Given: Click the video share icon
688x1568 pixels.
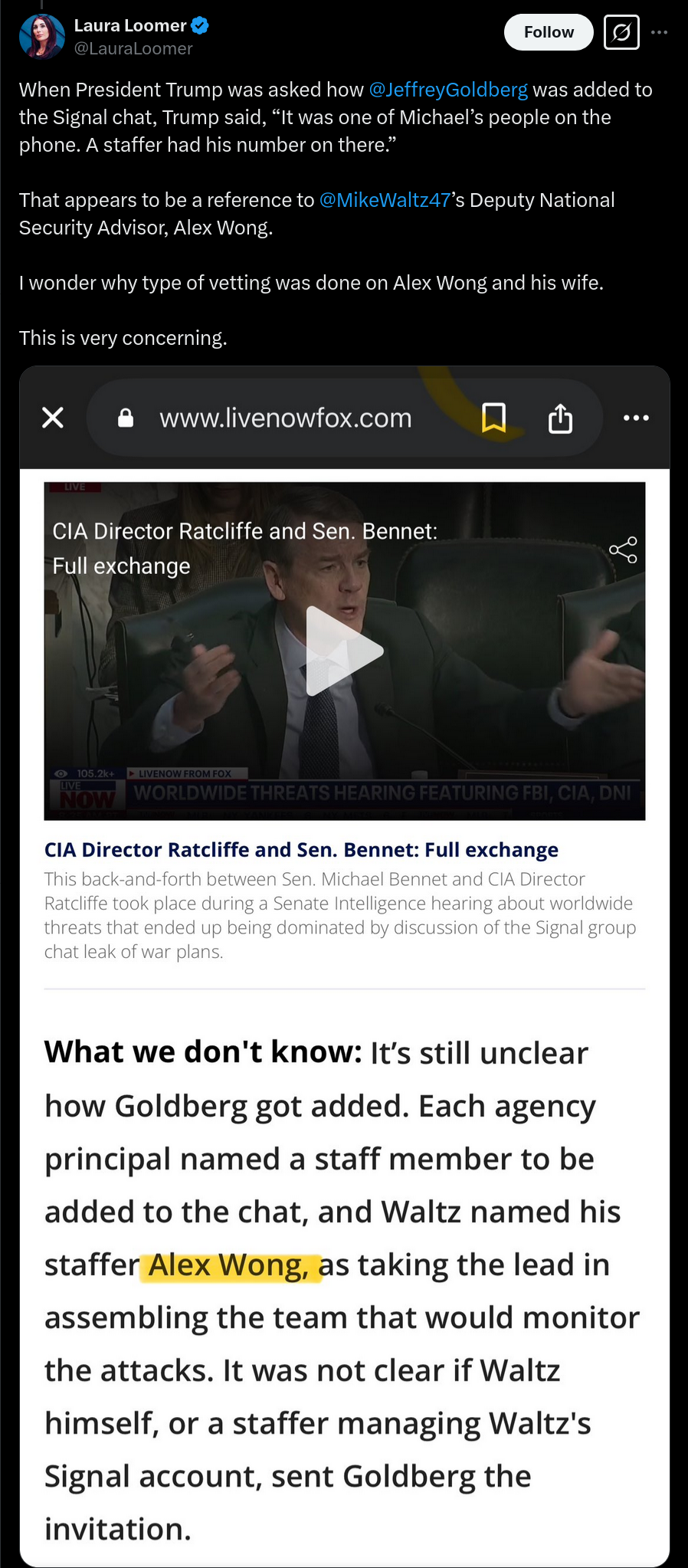Looking at the screenshot, I should [623, 549].
